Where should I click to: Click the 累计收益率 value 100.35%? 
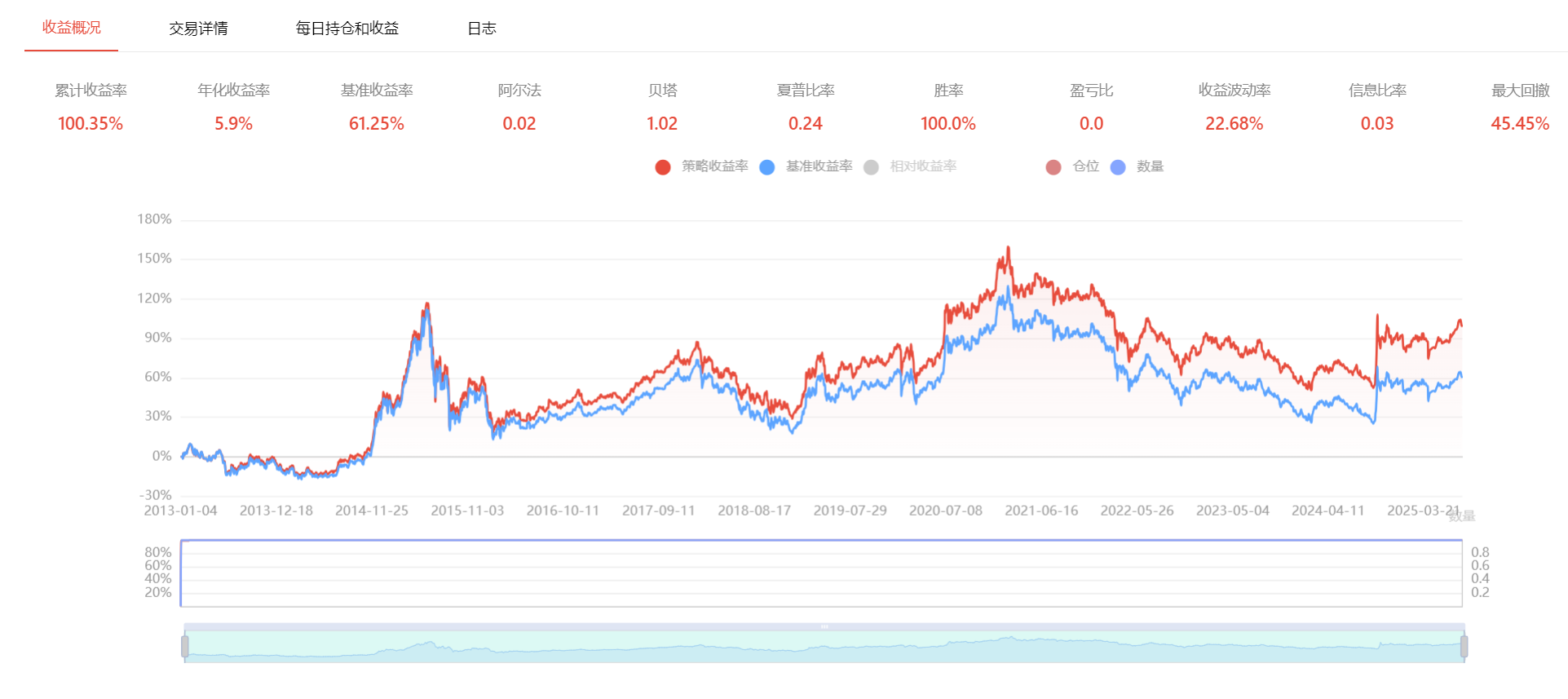91,124
